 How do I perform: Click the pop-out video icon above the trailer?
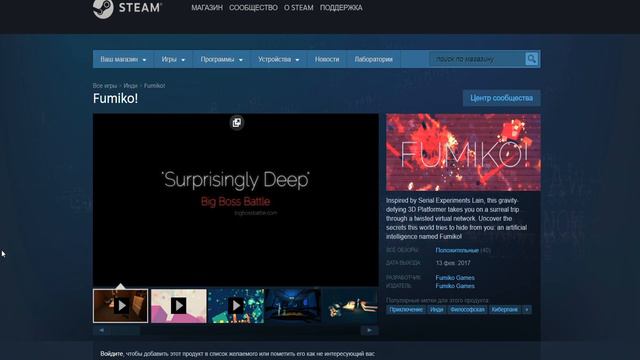pyautogui.click(x=236, y=122)
